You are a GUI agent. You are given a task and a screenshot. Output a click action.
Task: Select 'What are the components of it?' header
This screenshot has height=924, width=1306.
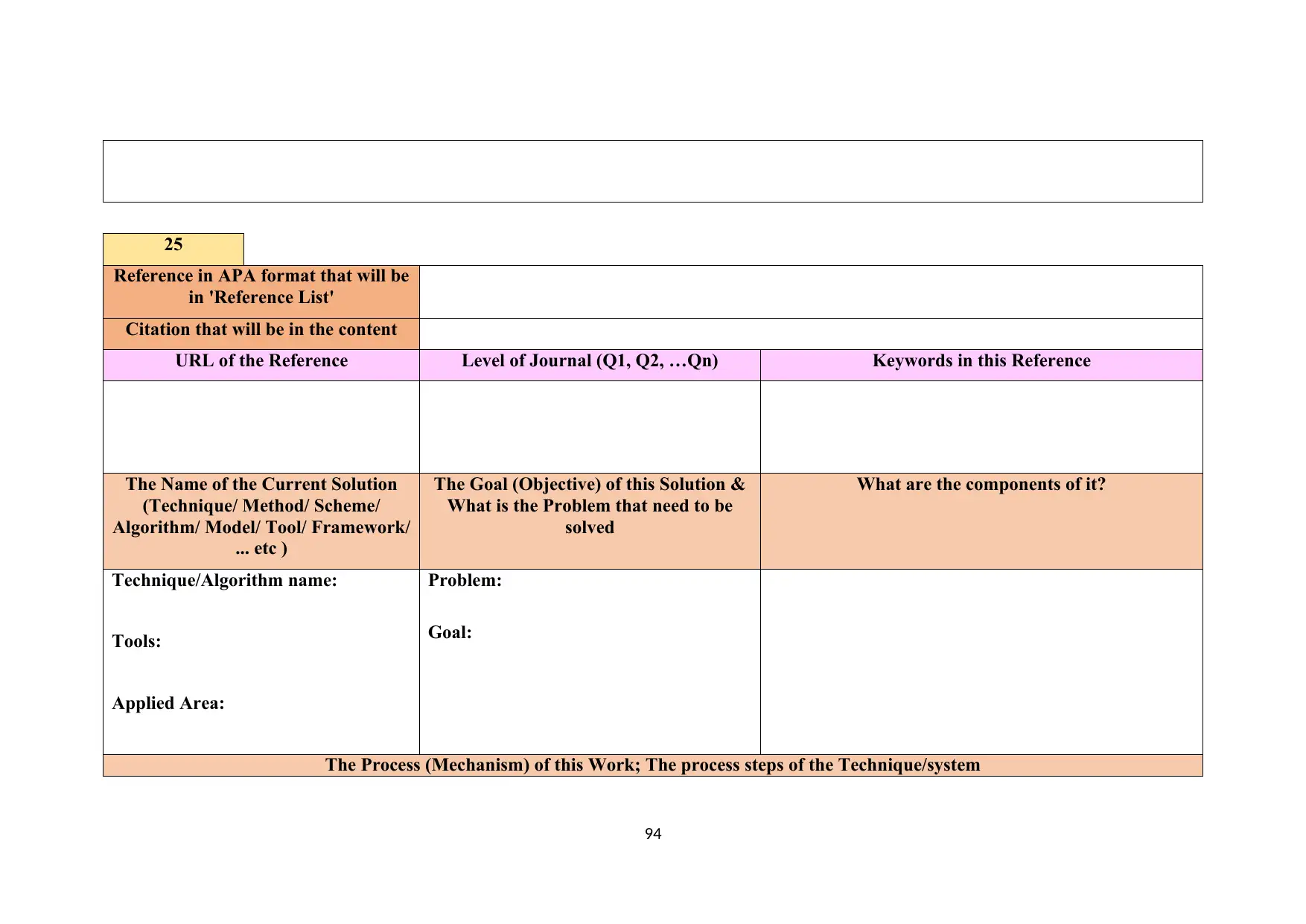pos(981,521)
